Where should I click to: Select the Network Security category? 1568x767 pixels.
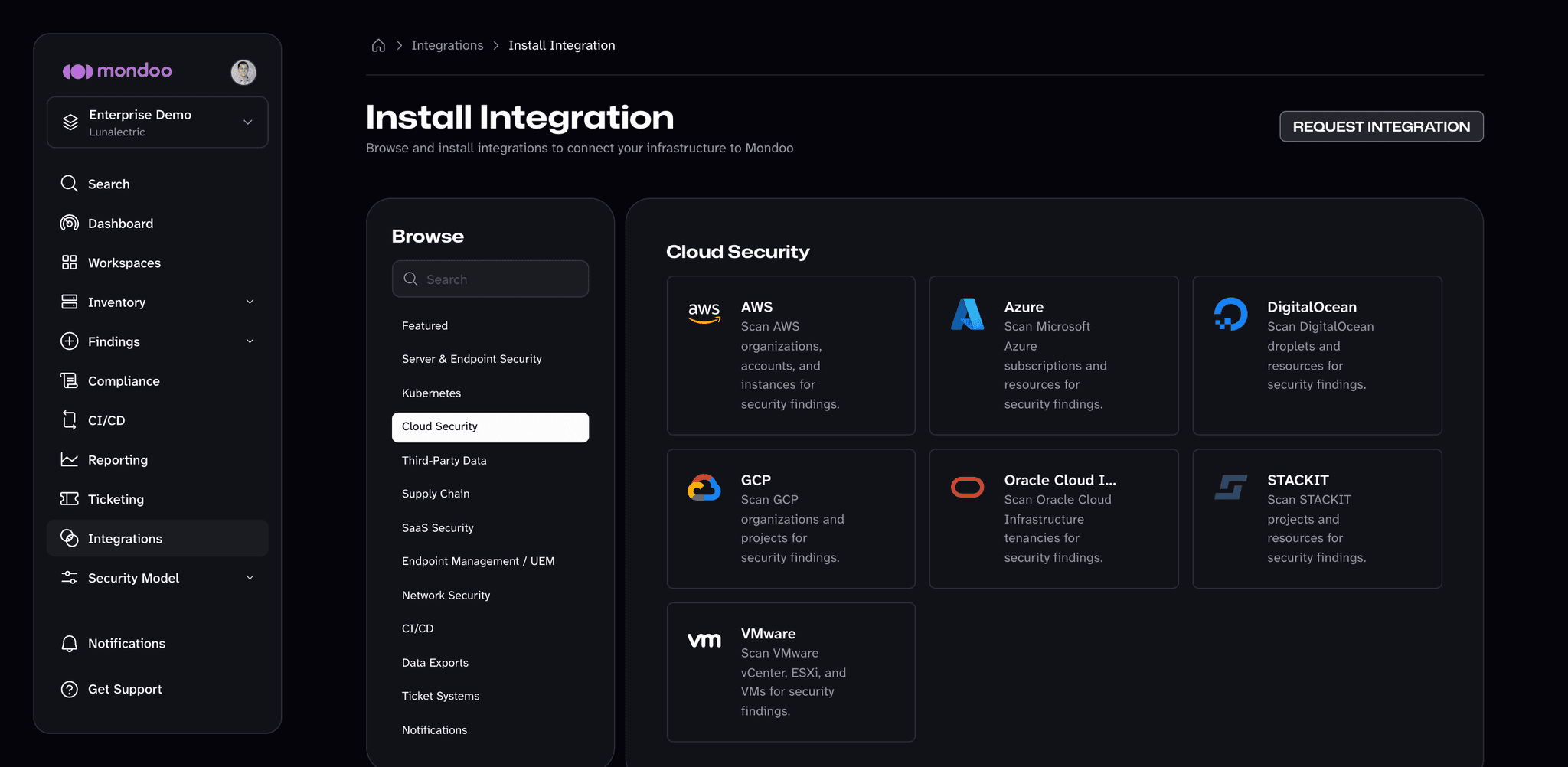pos(490,595)
